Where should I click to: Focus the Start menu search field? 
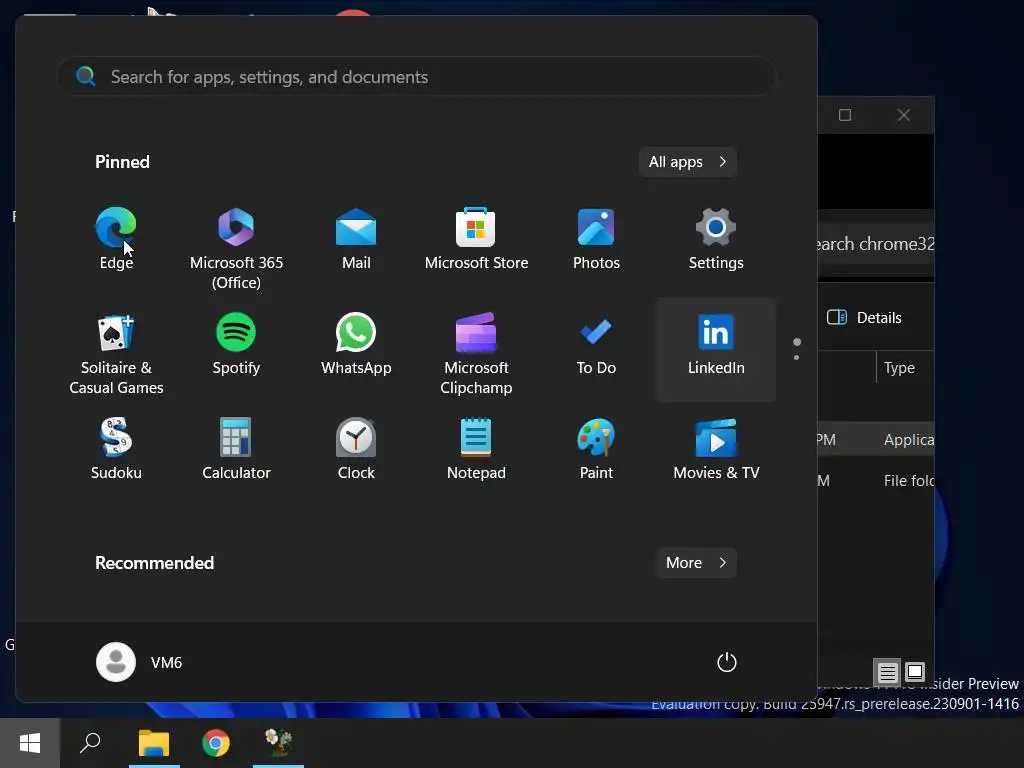pyautogui.click(x=417, y=76)
